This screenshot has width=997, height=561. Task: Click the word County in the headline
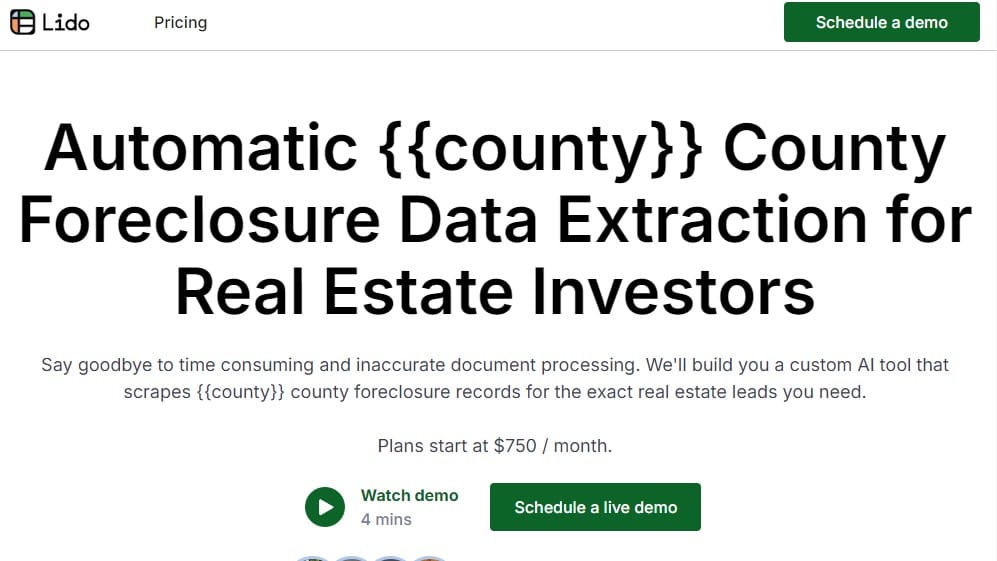point(834,149)
